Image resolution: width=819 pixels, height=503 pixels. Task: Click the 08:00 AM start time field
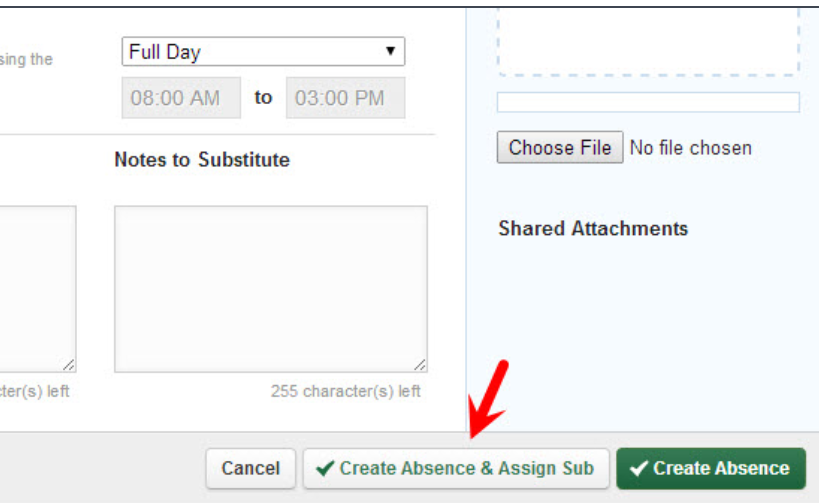[x=181, y=98]
